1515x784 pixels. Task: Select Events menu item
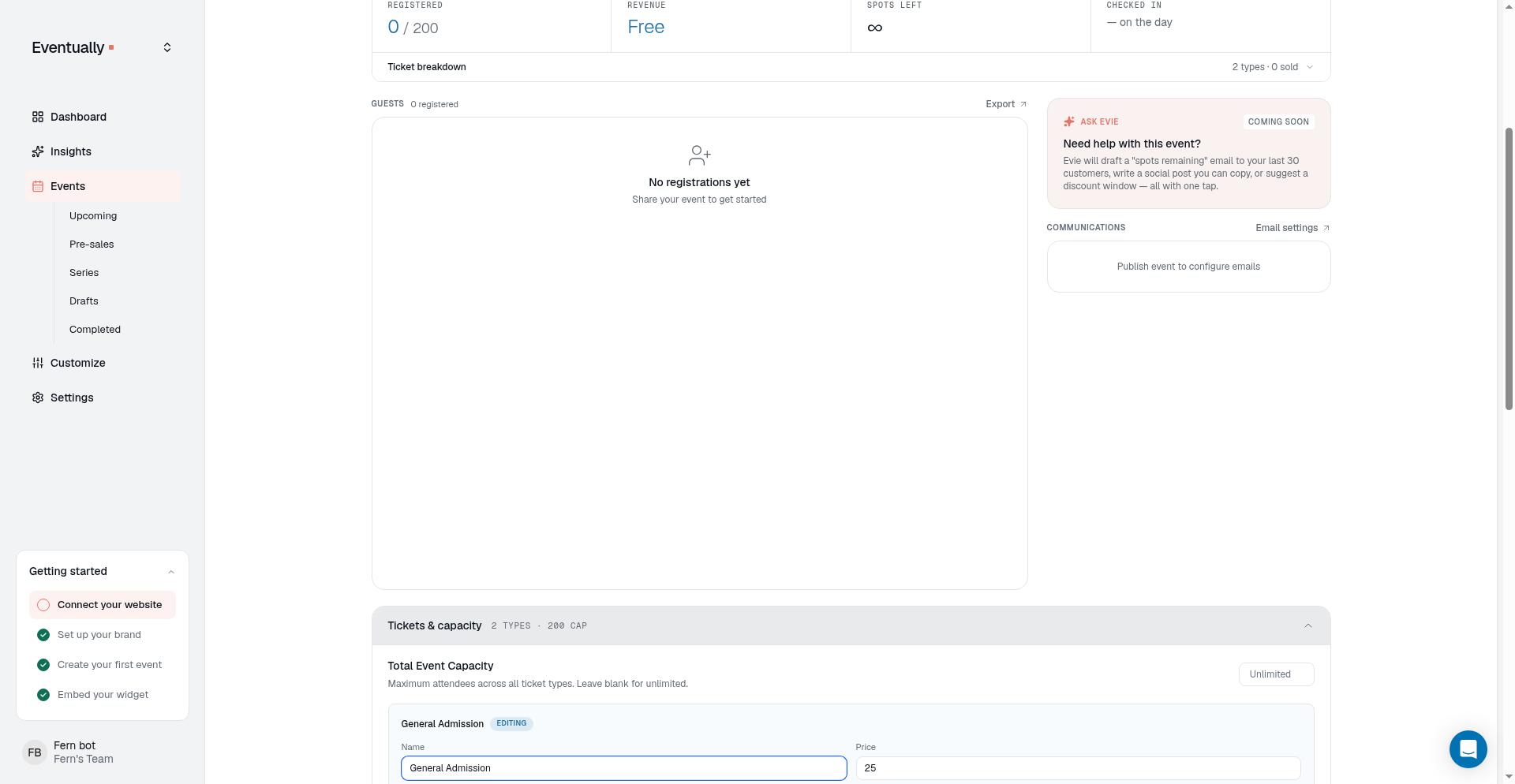point(103,186)
